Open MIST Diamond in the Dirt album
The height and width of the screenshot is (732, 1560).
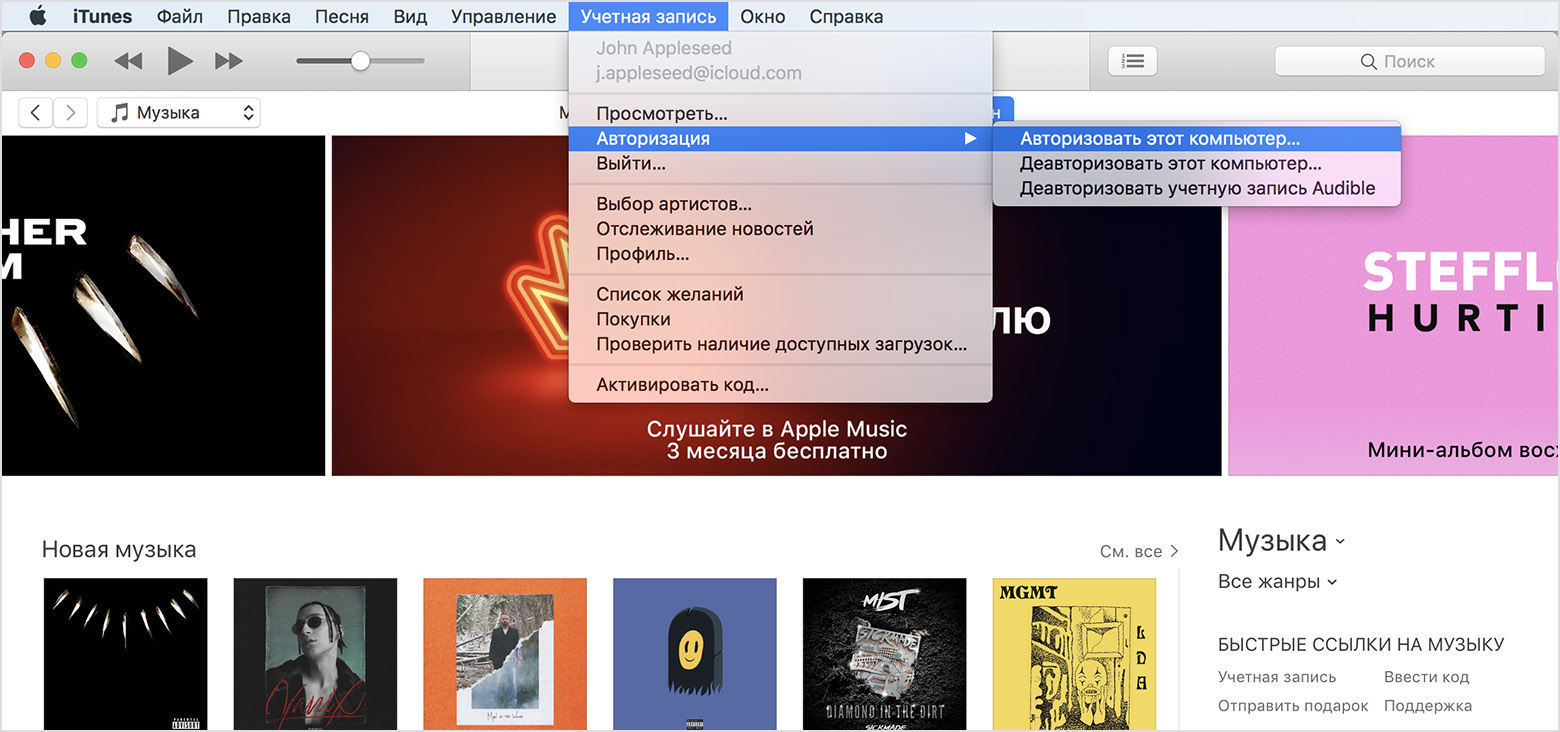tap(885, 654)
